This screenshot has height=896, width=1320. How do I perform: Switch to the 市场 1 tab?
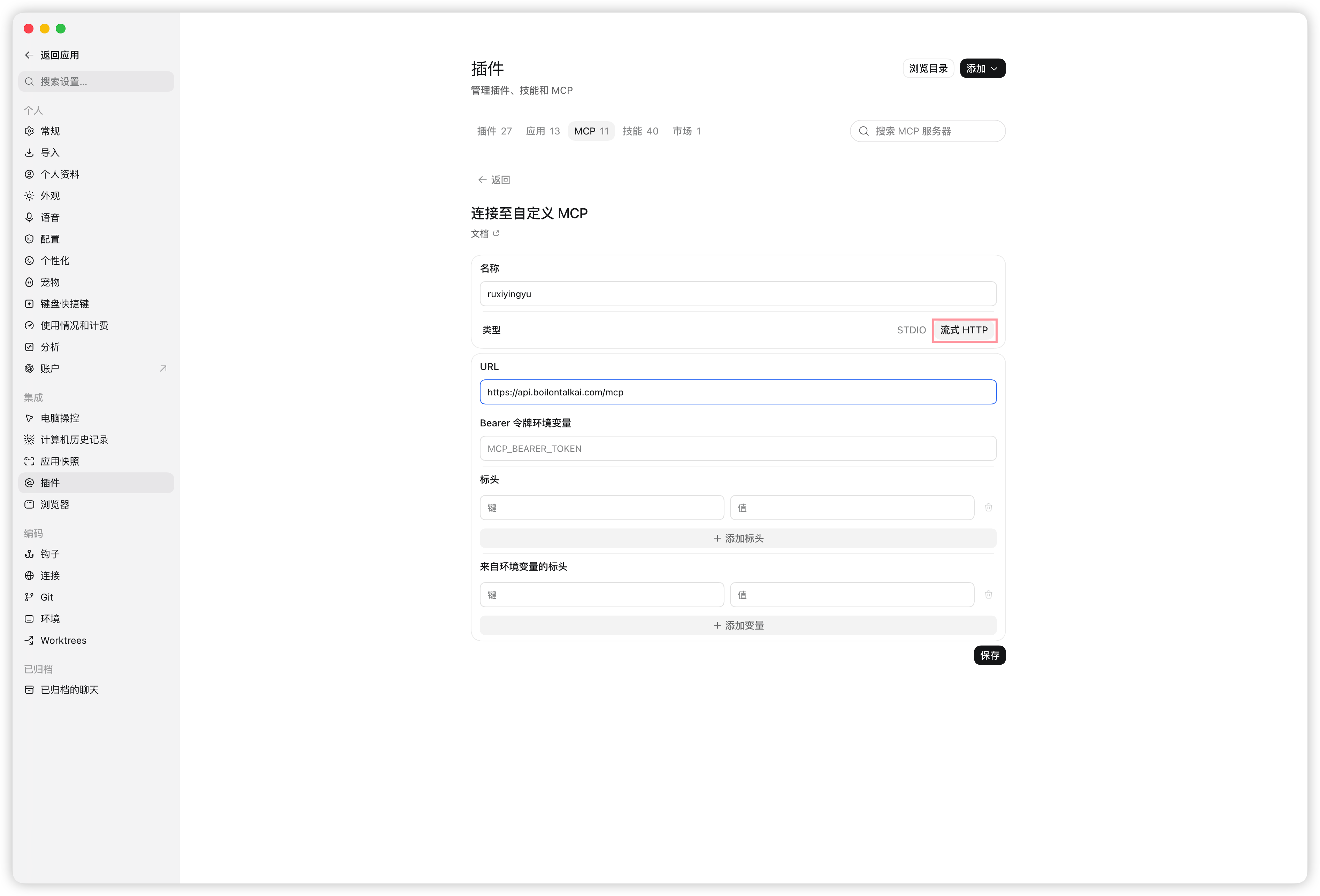point(686,131)
